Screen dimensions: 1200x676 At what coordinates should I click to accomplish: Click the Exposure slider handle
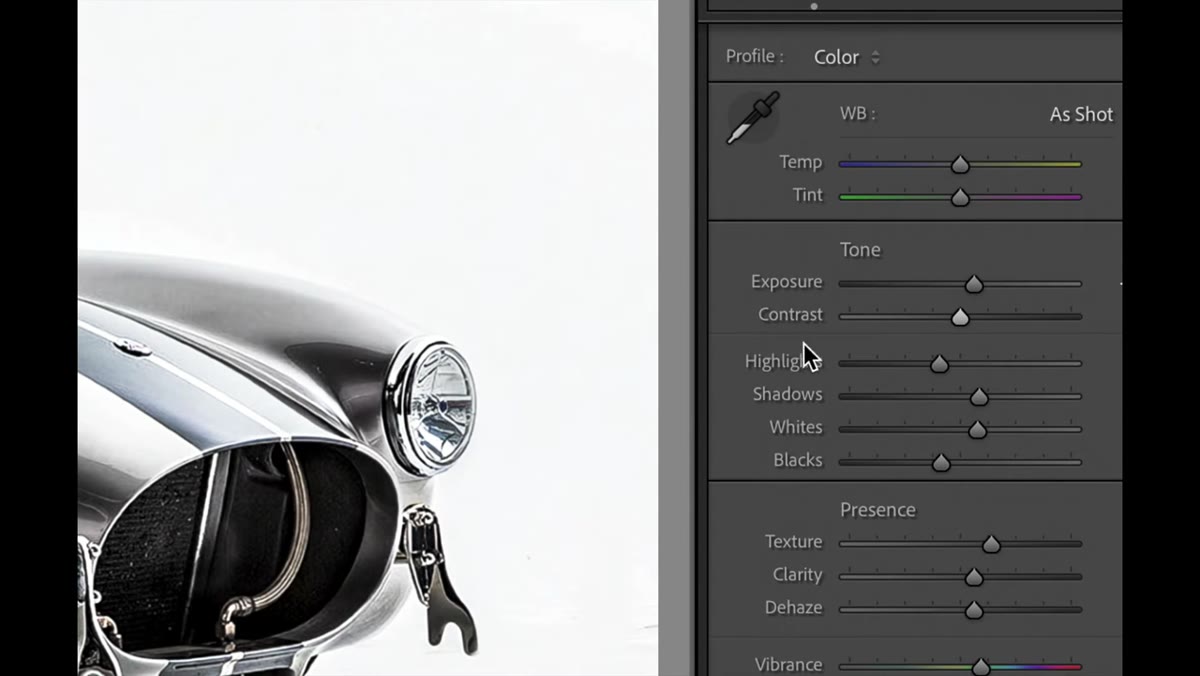coord(974,284)
